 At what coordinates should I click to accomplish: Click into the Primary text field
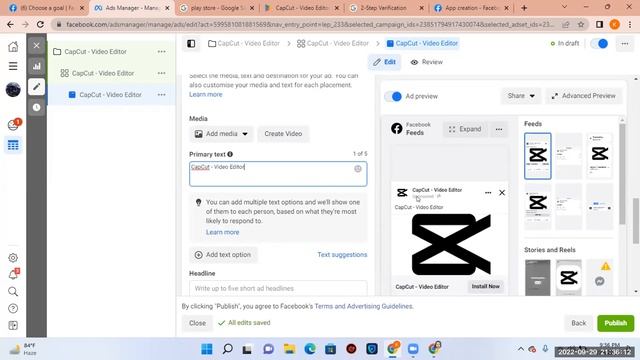click(x=278, y=174)
